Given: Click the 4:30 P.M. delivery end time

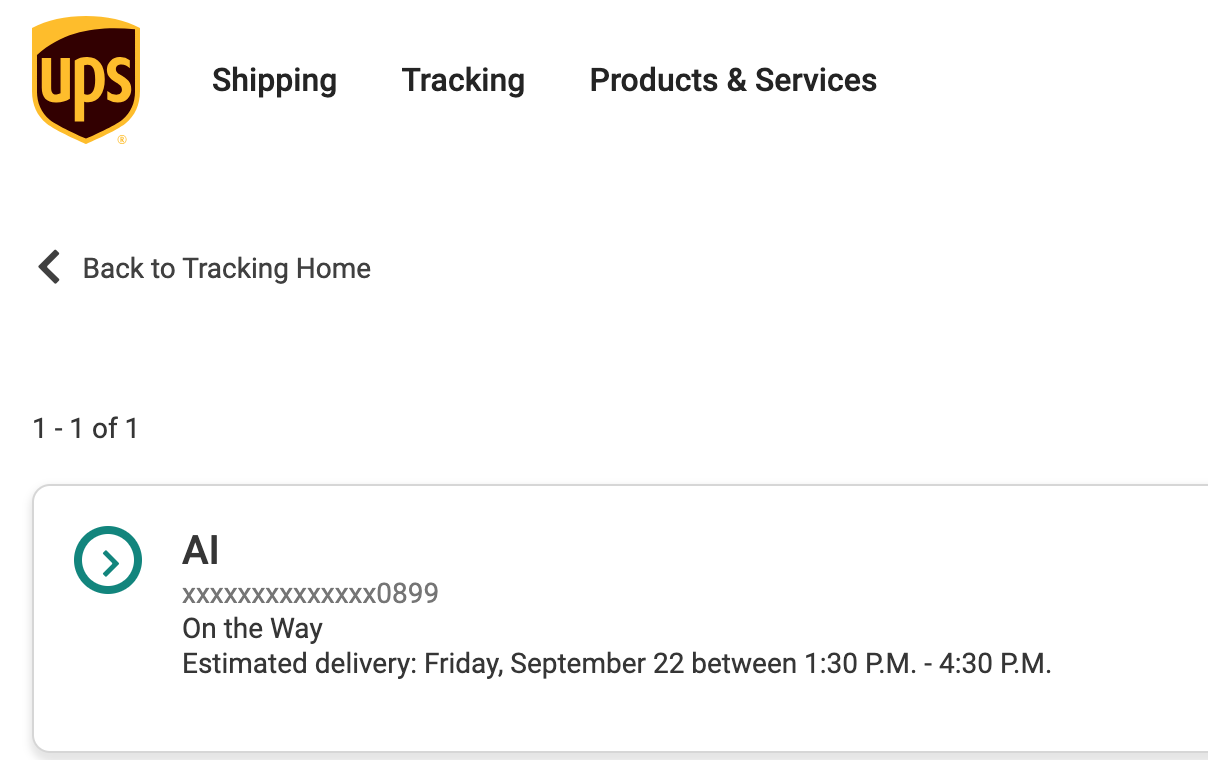Looking at the screenshot, I should 995,664.
